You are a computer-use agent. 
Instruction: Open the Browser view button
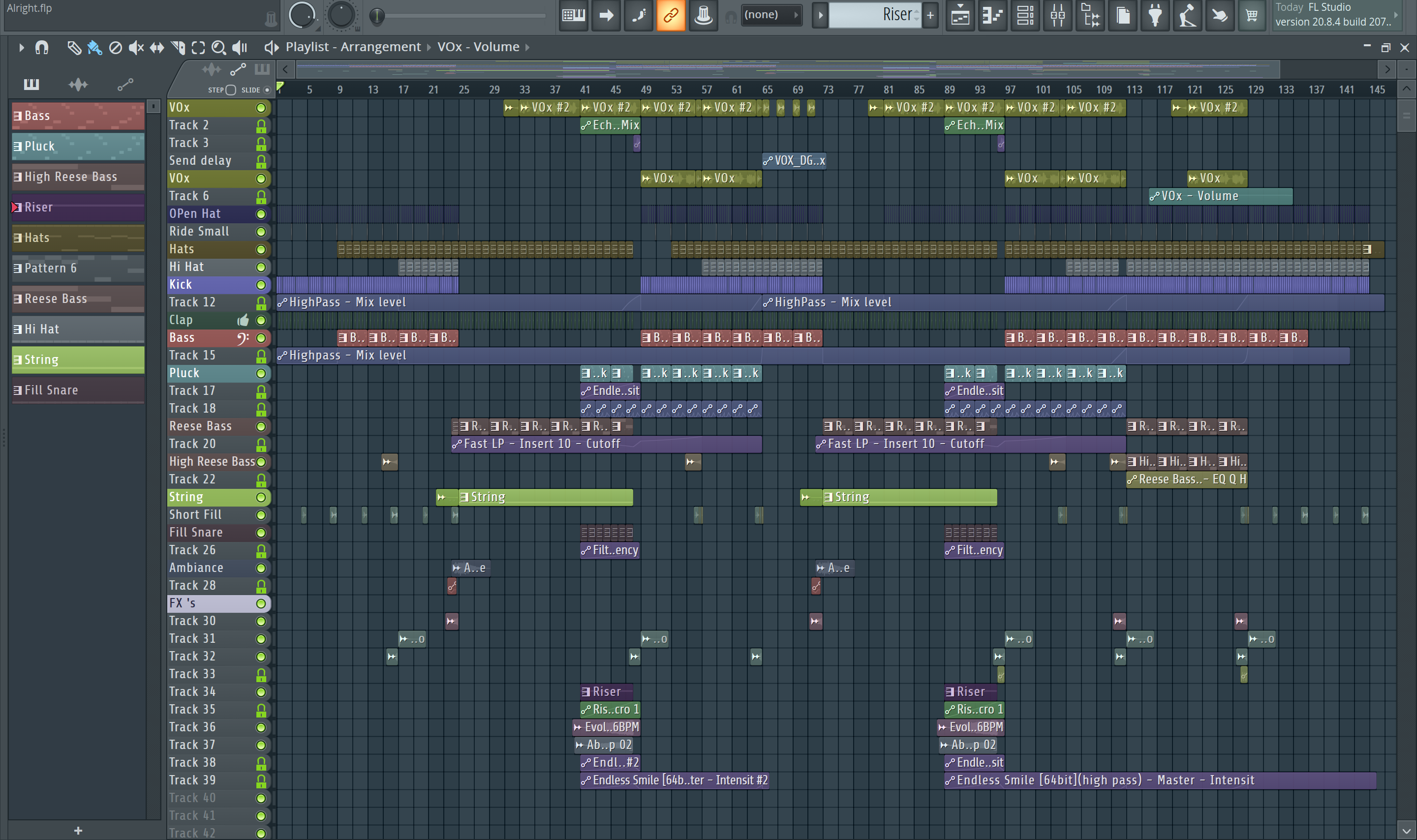click(x=1090, y=15)
